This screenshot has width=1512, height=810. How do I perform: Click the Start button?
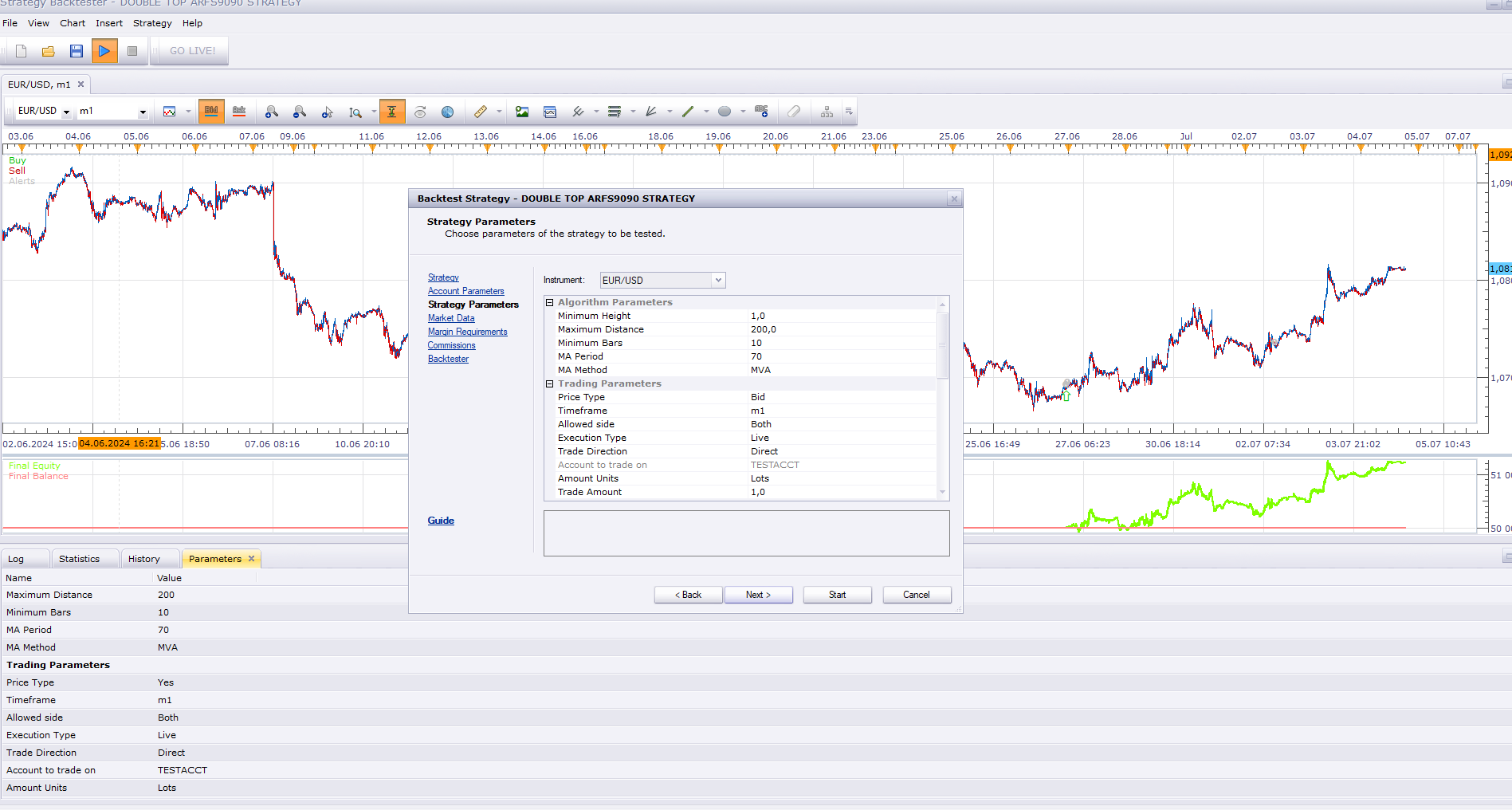coord(837,595)
